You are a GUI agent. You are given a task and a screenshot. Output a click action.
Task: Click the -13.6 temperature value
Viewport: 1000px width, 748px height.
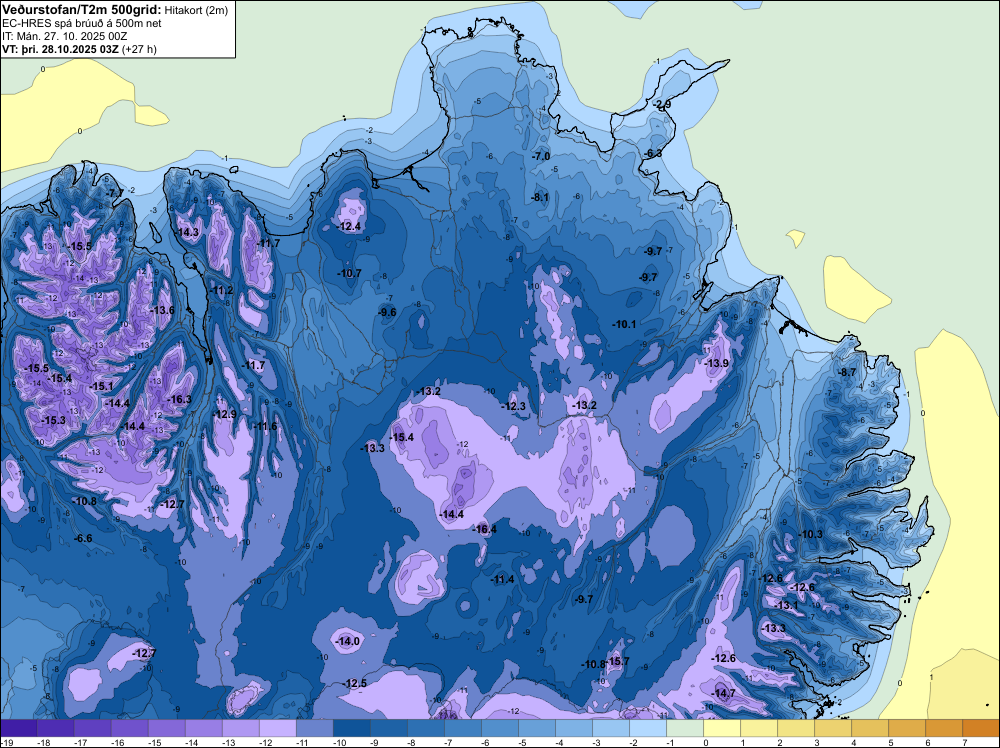162,310
